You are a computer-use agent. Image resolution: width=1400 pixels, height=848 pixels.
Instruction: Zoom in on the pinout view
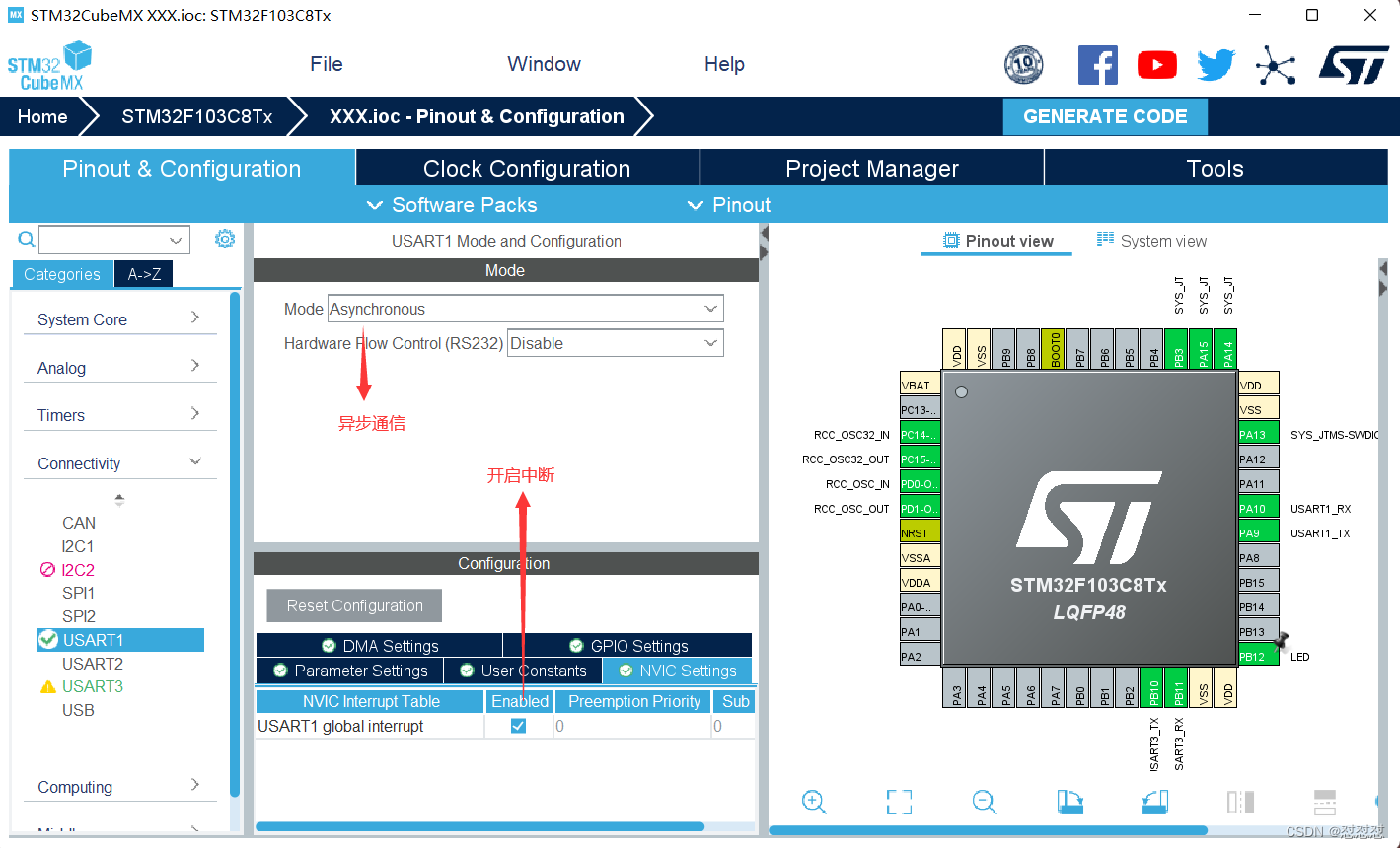pyautogui.click(x=814, y=802)
